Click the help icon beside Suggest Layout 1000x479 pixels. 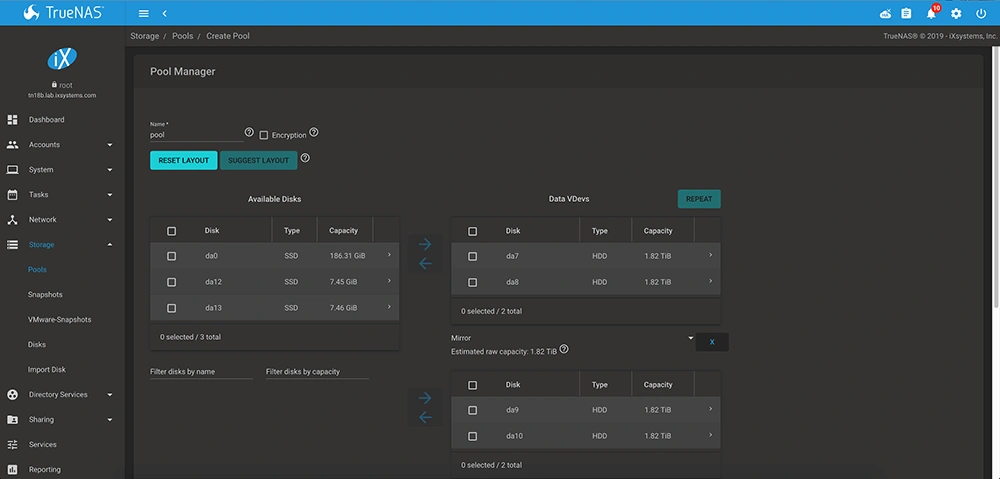pyautogui.click(x=305, y=158)
